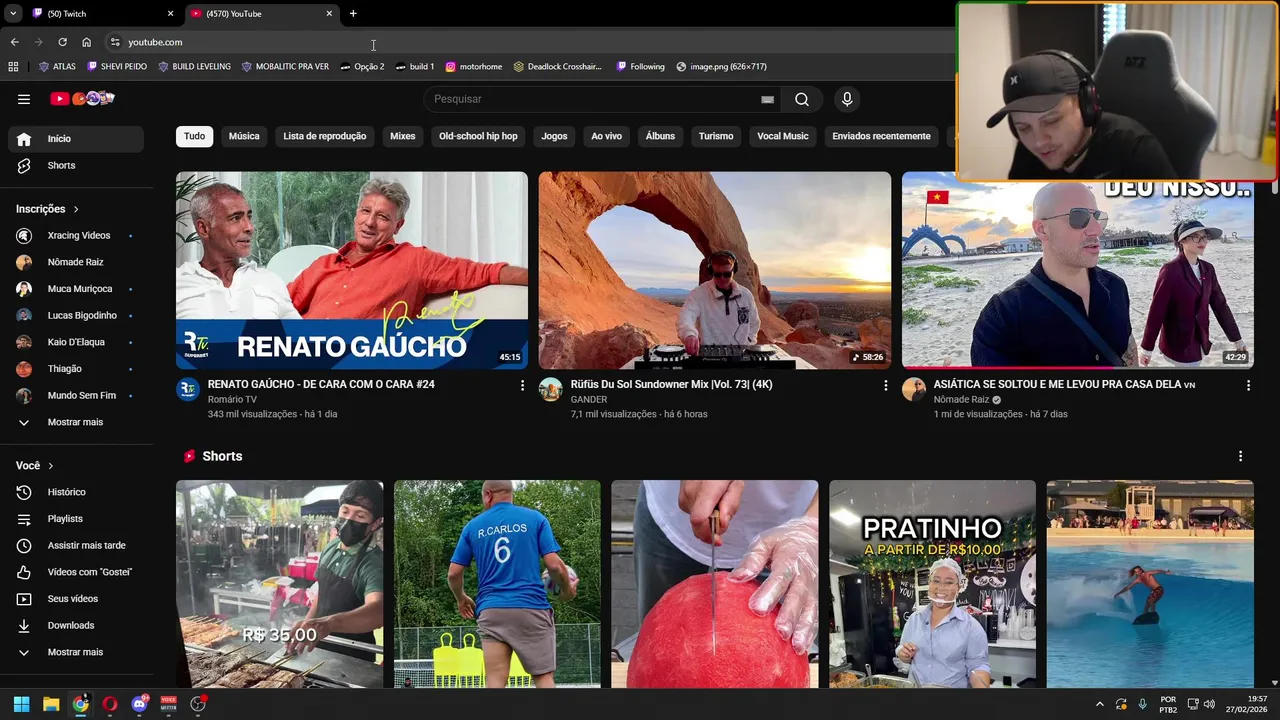Open the ATLAS bookmark

tap(57, 66)
